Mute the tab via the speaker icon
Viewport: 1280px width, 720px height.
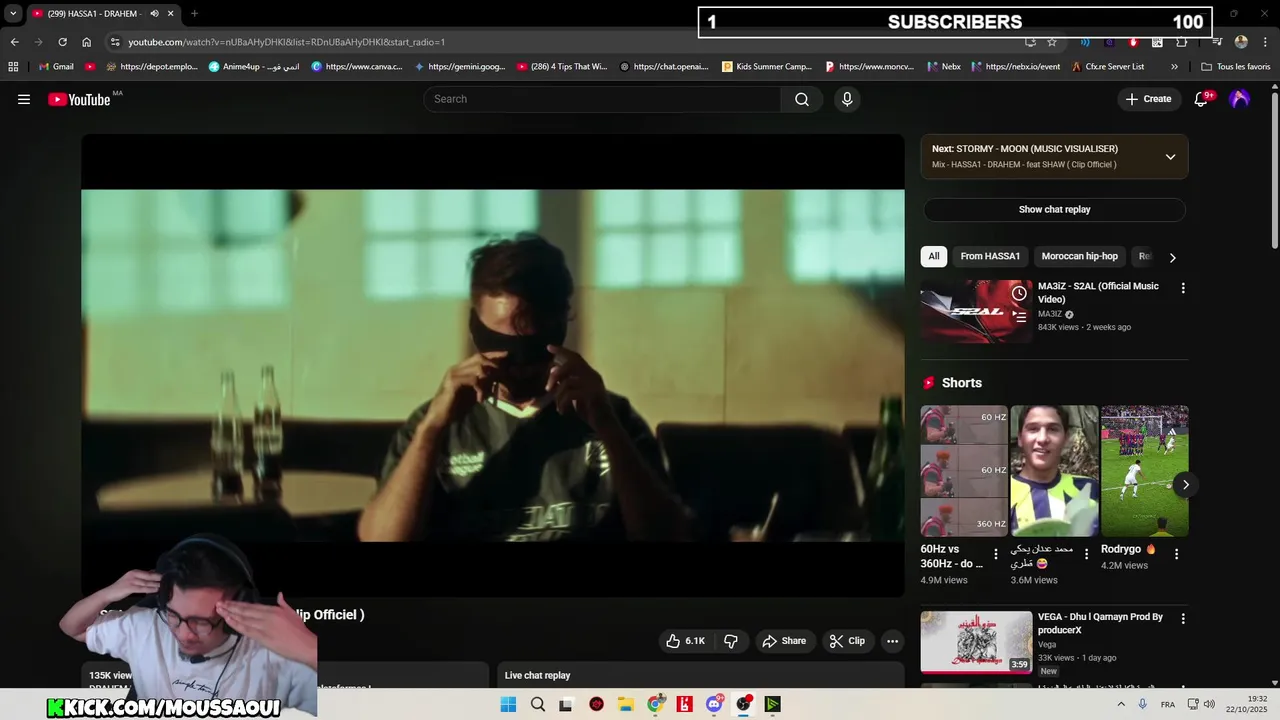(x=154, y=14)
